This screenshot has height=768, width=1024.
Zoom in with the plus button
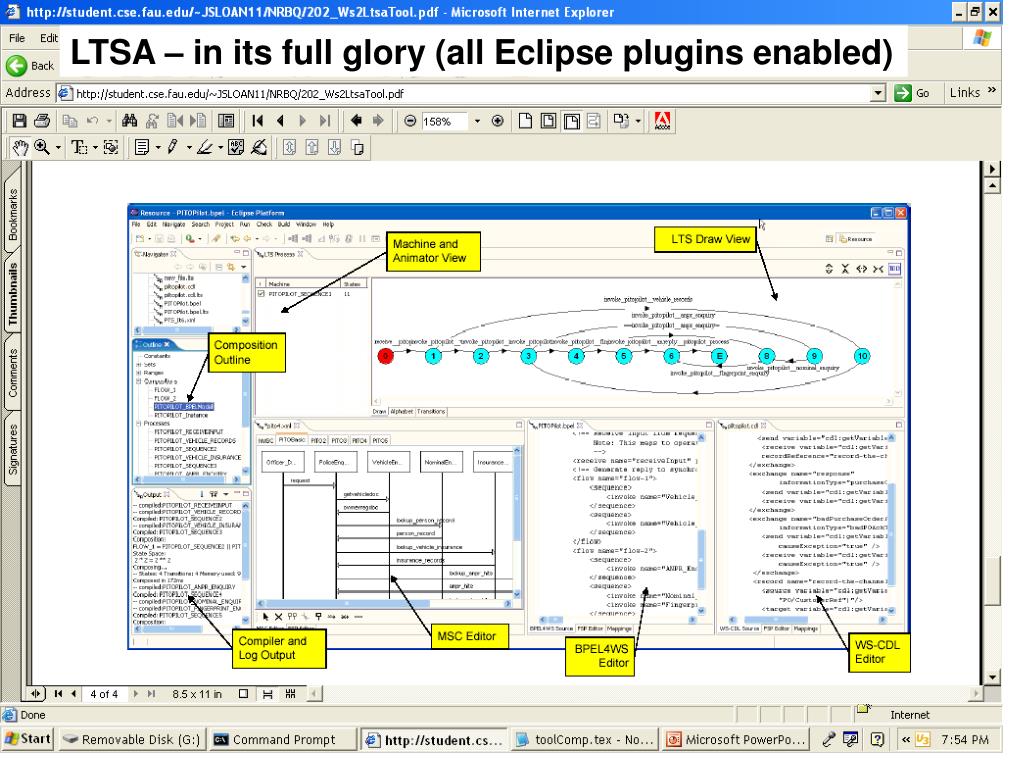pyautogui.click(x=498, y=121)
